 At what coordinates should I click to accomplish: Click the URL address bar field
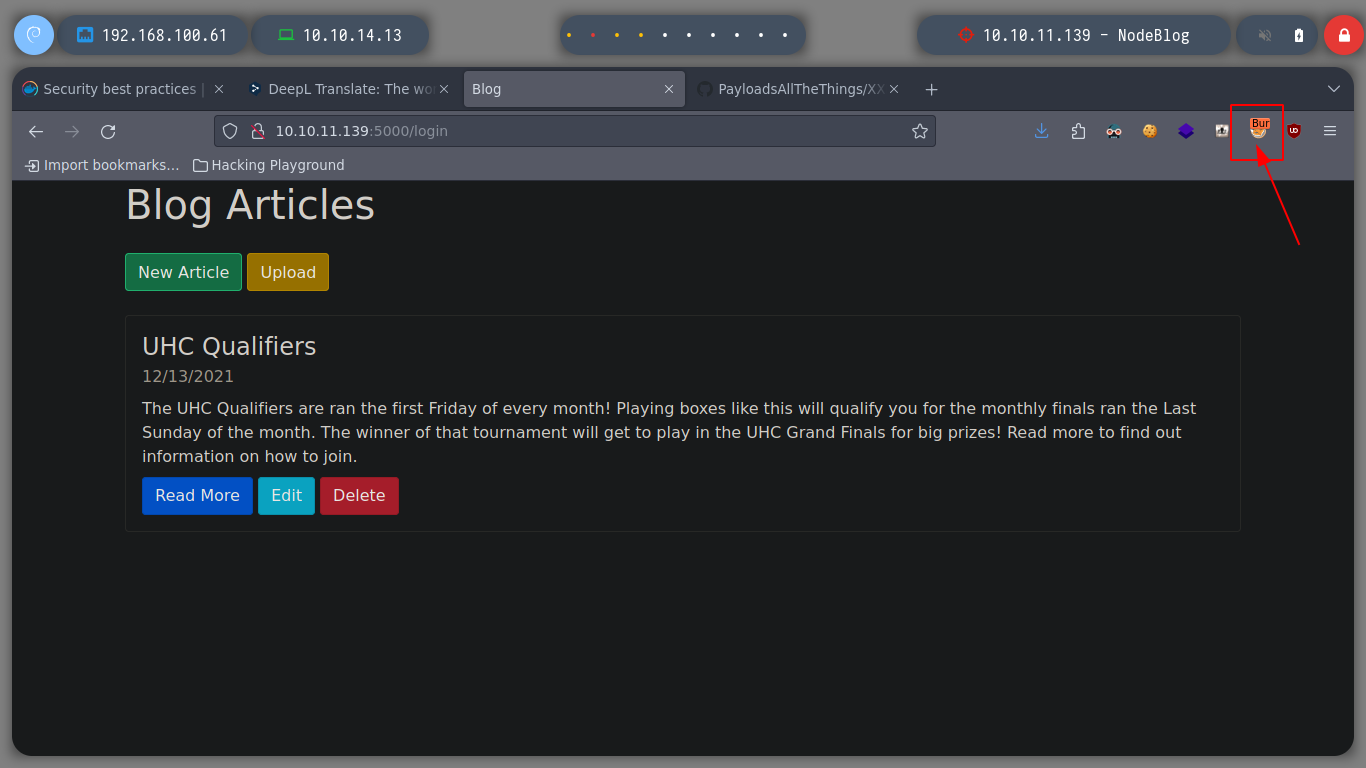tap(575, 131)
